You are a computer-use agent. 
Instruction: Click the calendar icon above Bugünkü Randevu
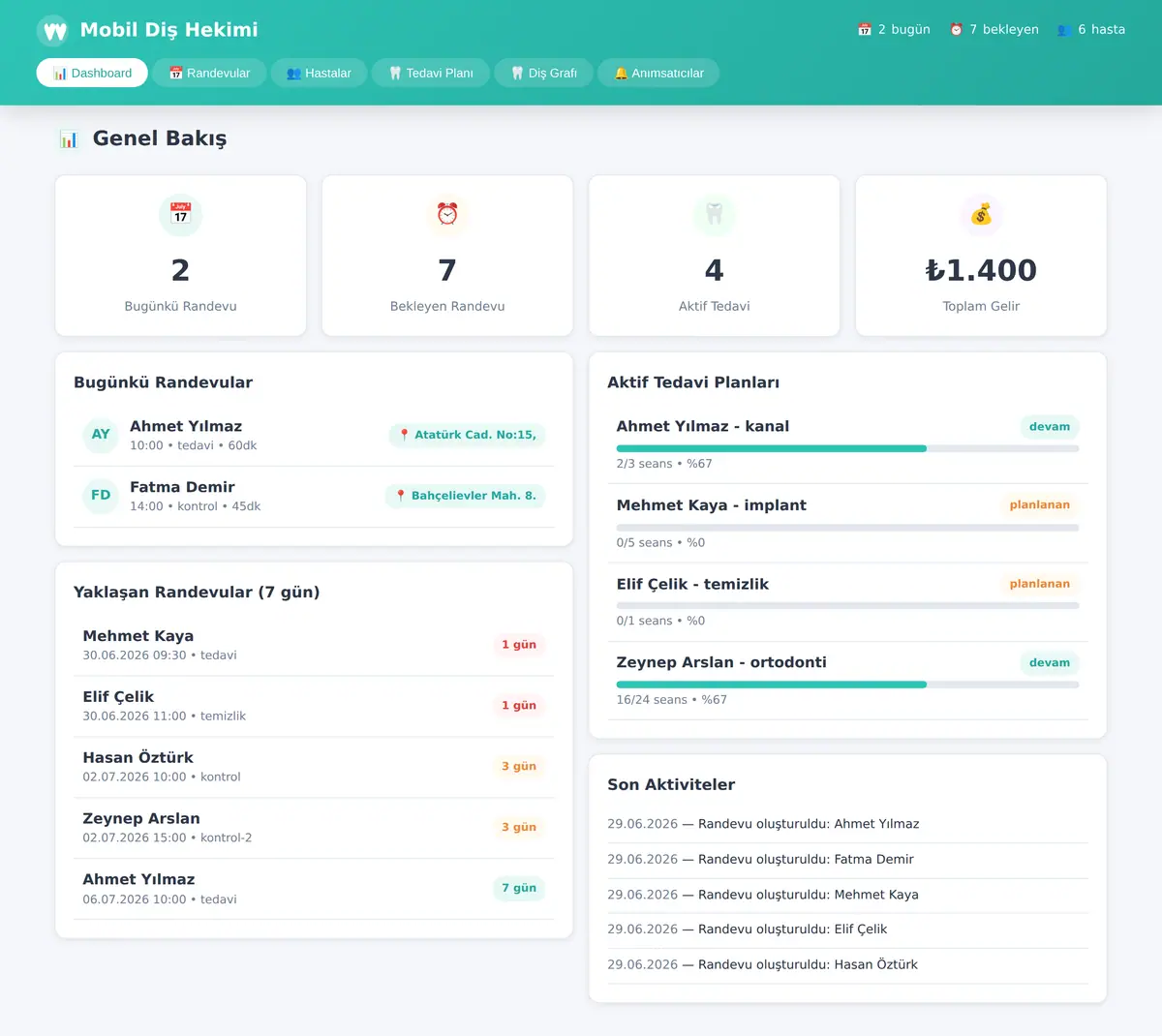tap(180, 214)
